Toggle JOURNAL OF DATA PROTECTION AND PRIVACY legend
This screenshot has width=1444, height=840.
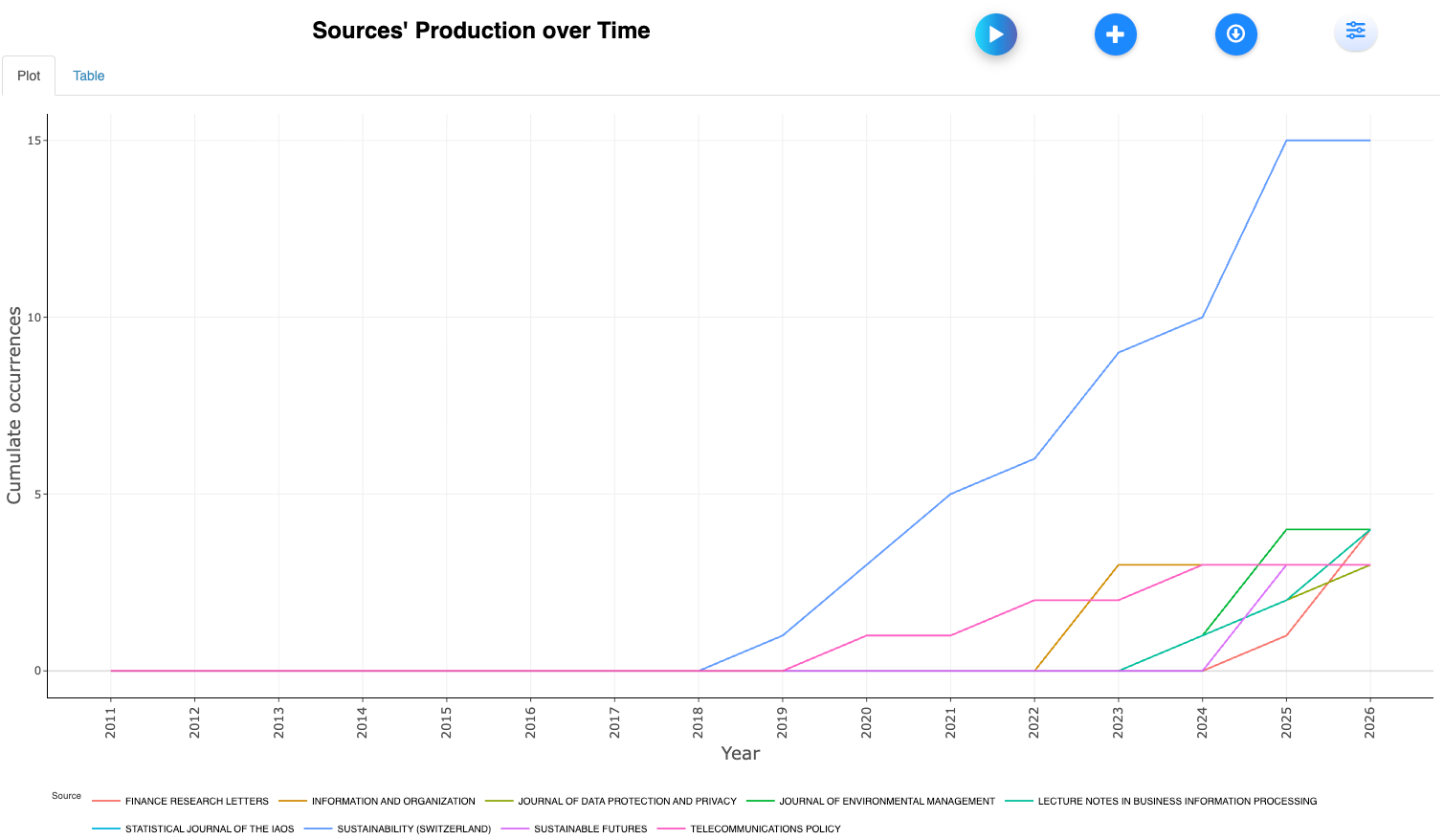pyautogui.click(x=627, y=802)
